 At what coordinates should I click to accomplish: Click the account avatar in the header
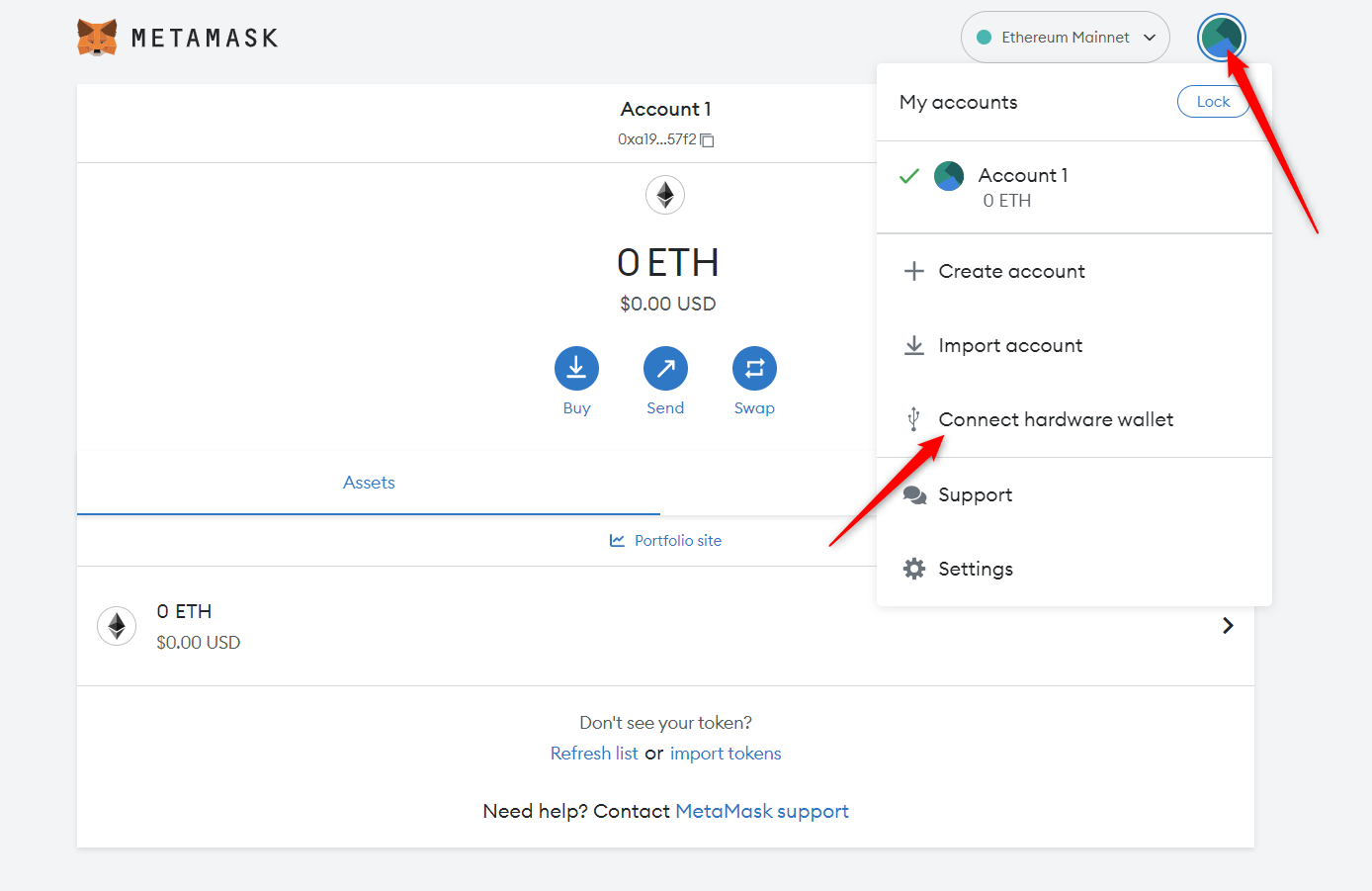1221,38
